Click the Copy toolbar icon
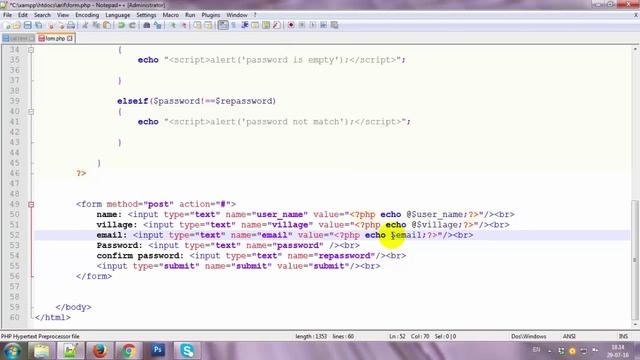 (96, 25)
